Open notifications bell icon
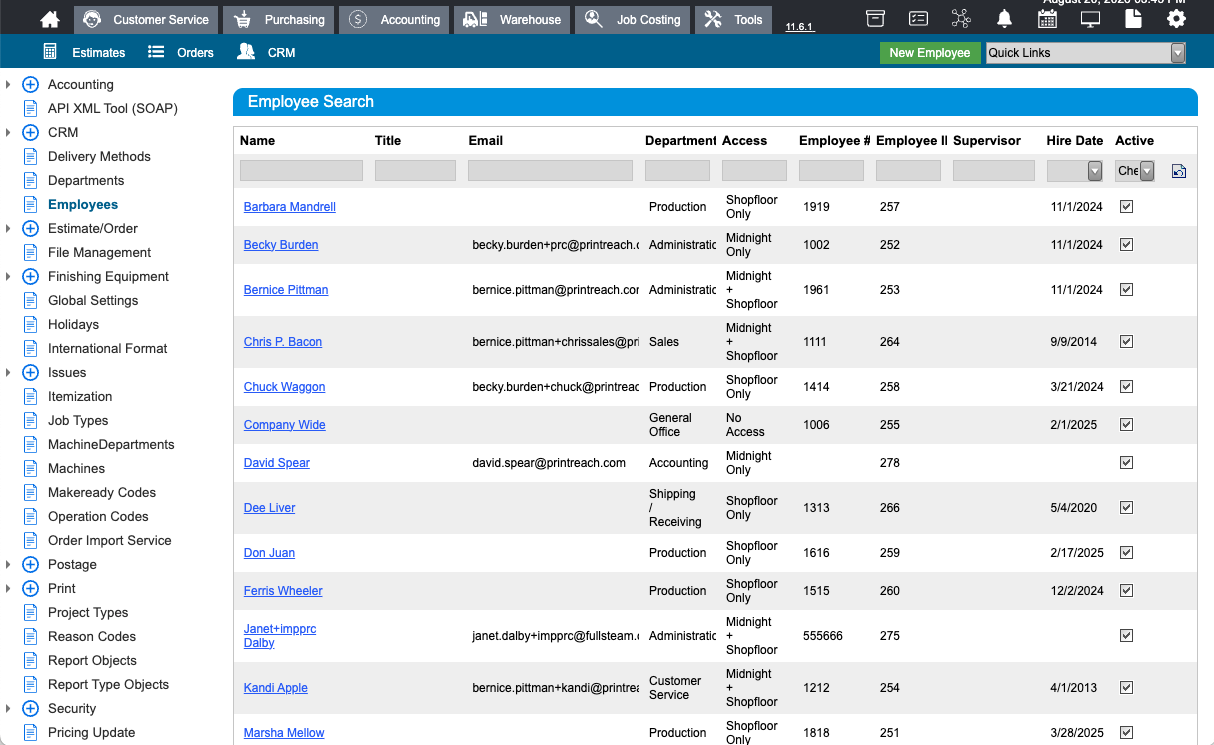 click(x=1005, y=19)
